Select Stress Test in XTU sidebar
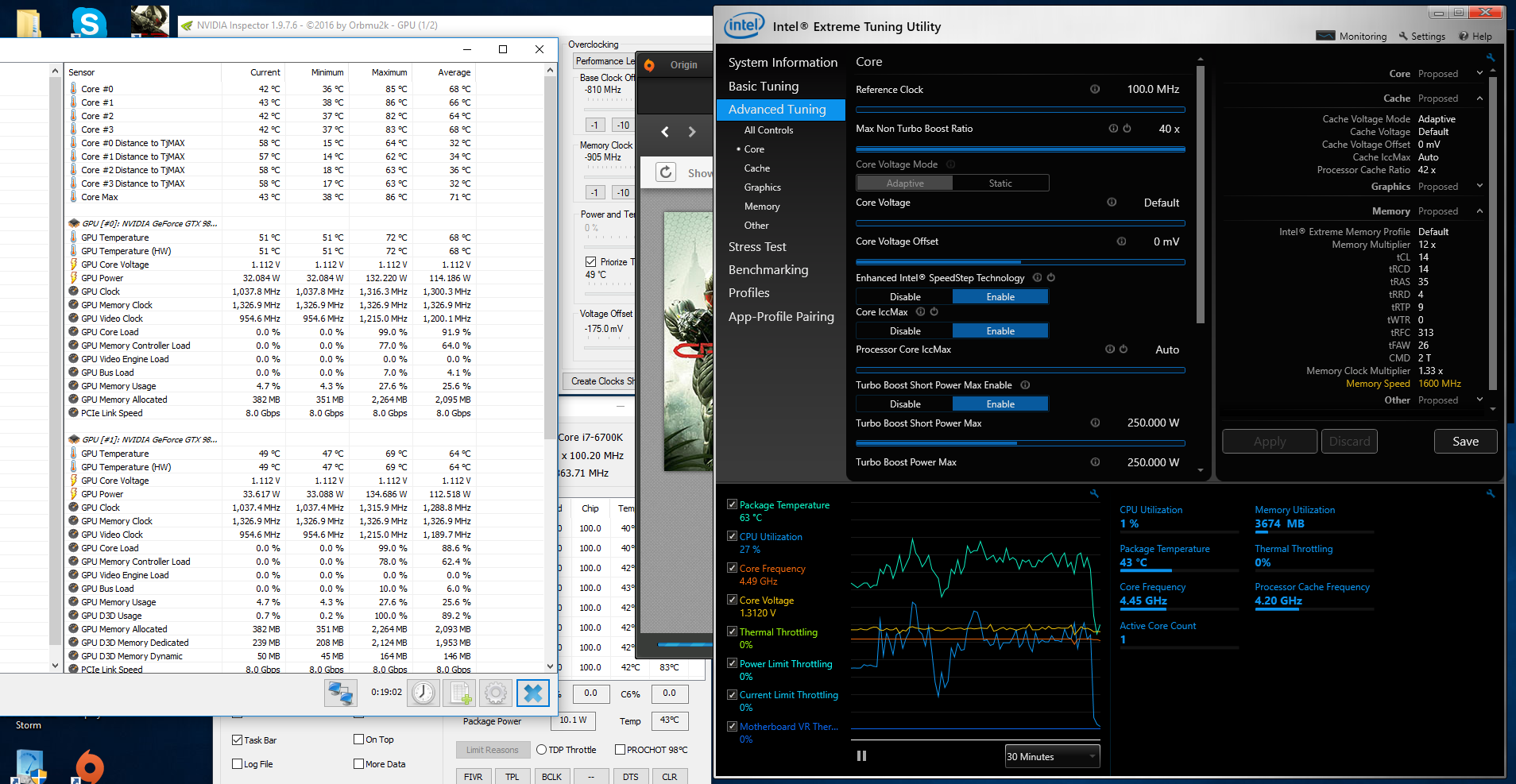The width and height of the screenshot is (1516, 784). point(757,246)
